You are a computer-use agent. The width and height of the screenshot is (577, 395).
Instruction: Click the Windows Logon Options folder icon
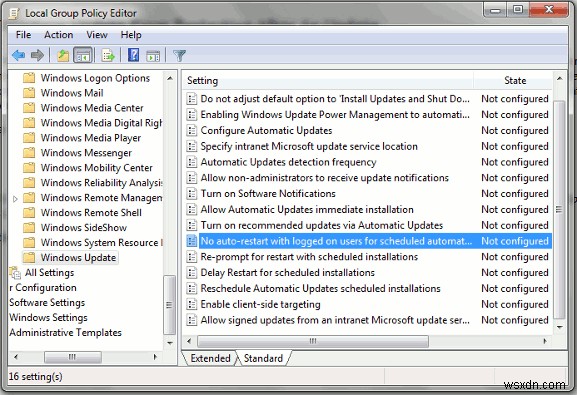coord(29,78)
